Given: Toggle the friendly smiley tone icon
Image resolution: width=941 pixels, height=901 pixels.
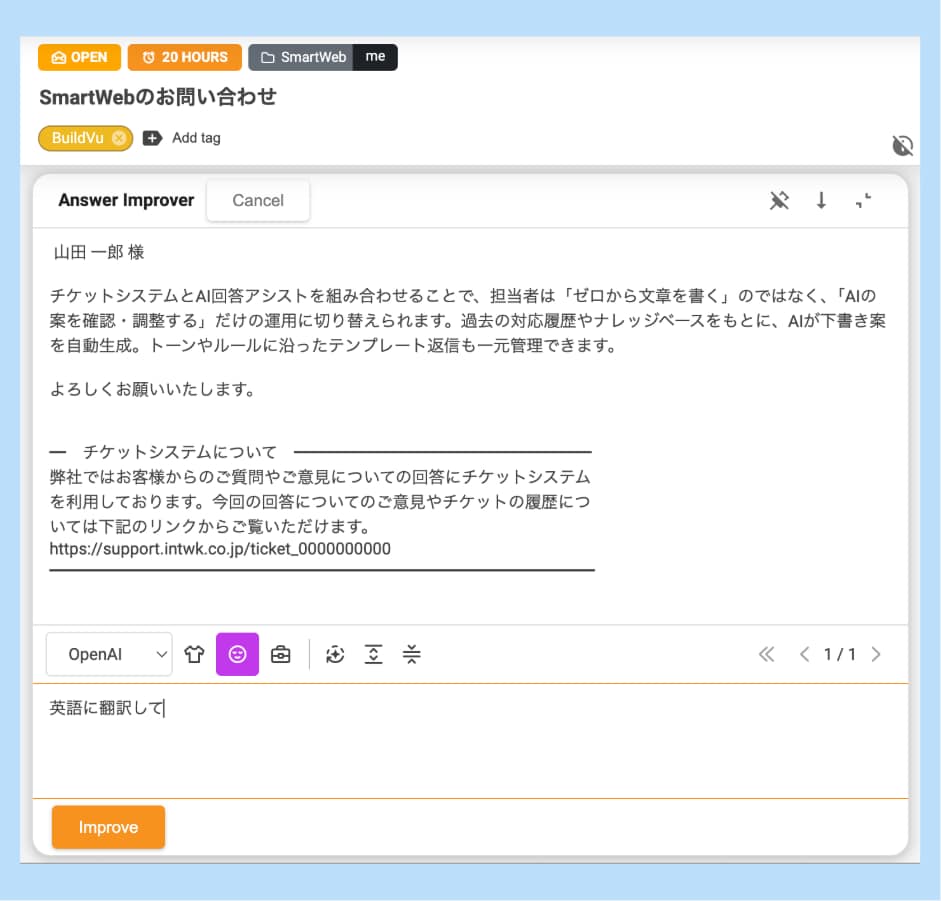Looking at the screenshot, I should pyautogui.click(x=239, y=654).
